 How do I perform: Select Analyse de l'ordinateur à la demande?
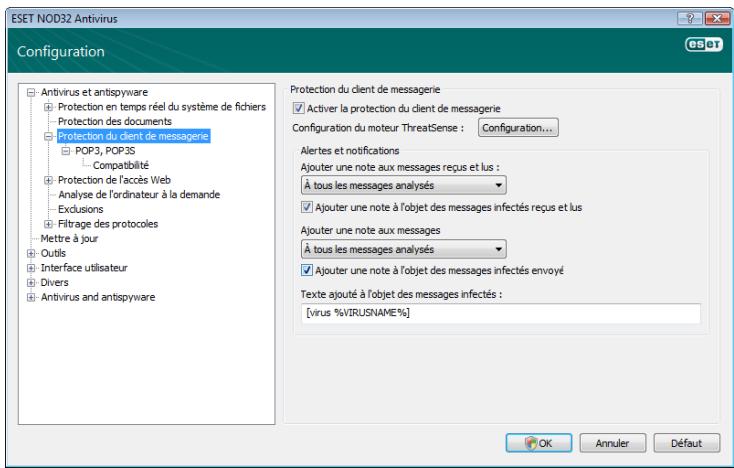(x=139, y=195)
